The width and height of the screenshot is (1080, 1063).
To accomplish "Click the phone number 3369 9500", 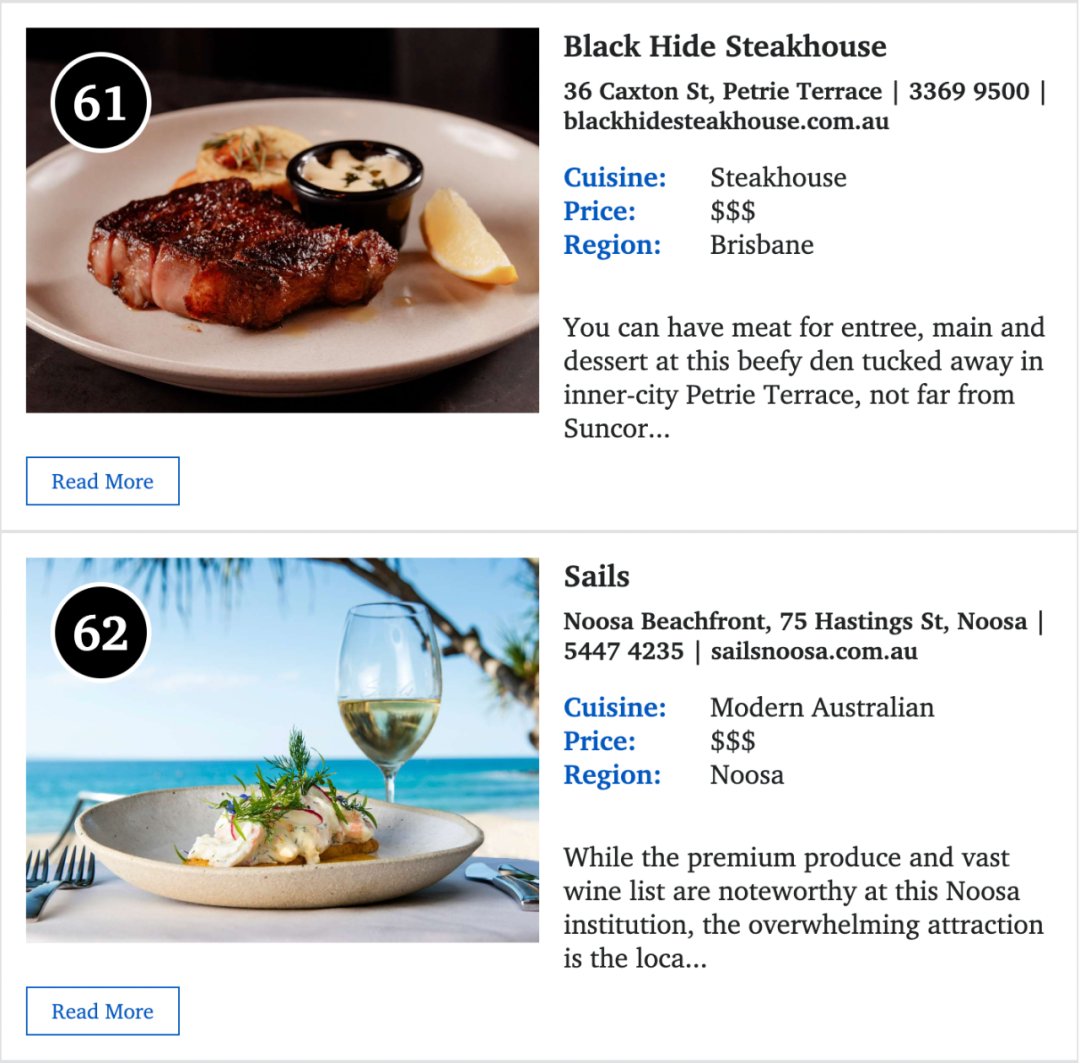I will [968, 91].
